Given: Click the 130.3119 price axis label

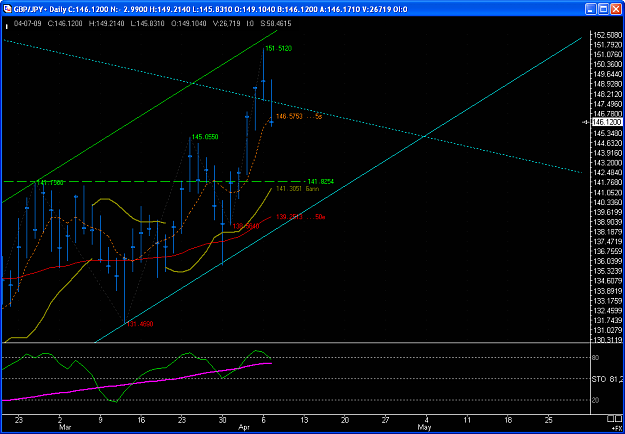Looking at the screenshot, I should [x=608, y=340].
